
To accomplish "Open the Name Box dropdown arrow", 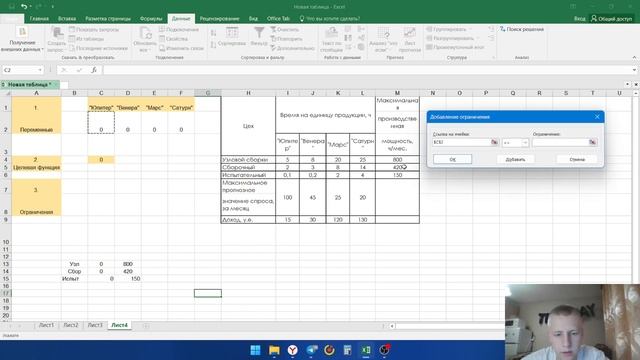I will [x=40, y=70].
